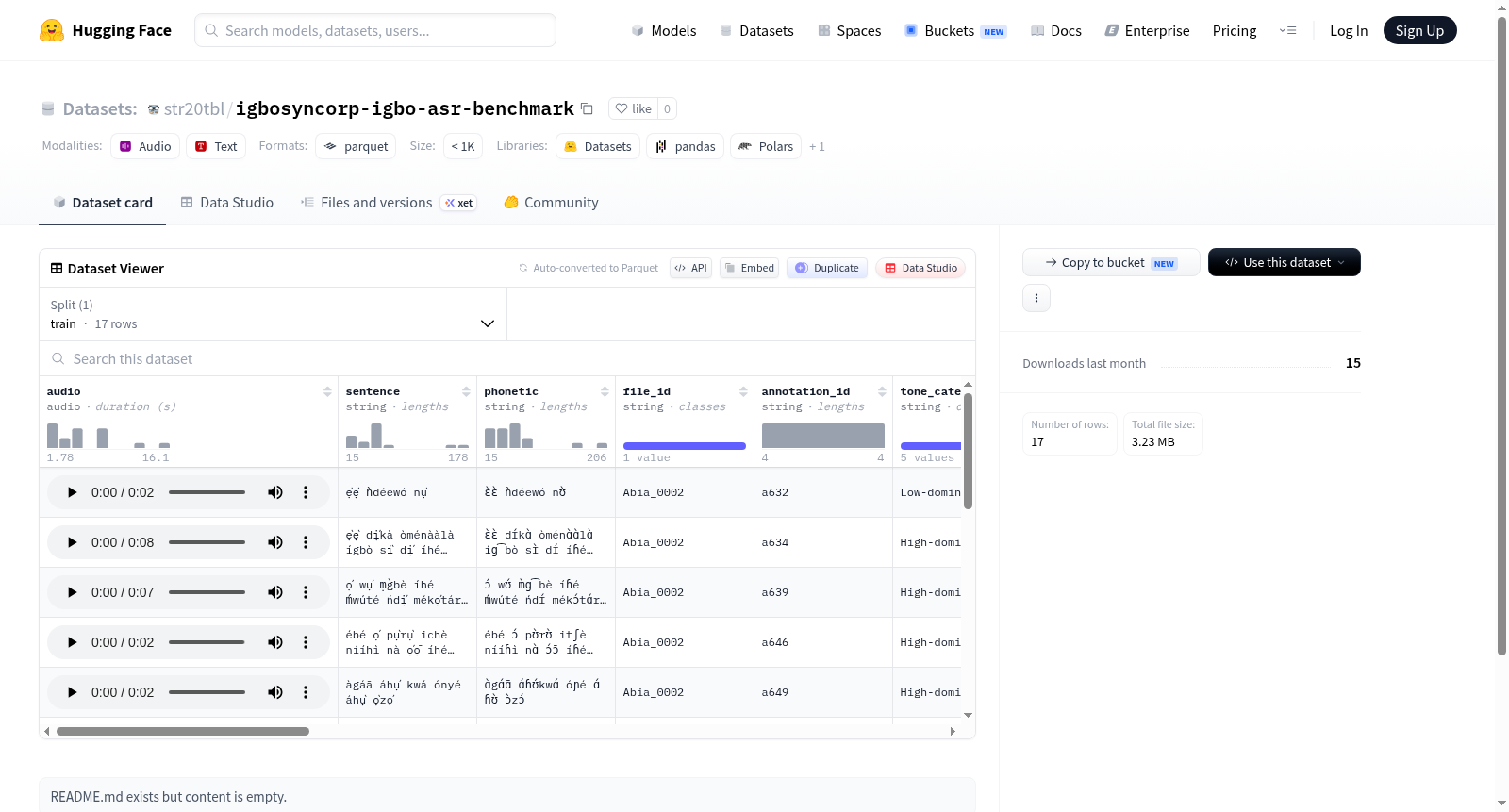This screenshot has height=812, width=1509.
Task: Mute the audio player in row a632
Action: coord(275,492)
